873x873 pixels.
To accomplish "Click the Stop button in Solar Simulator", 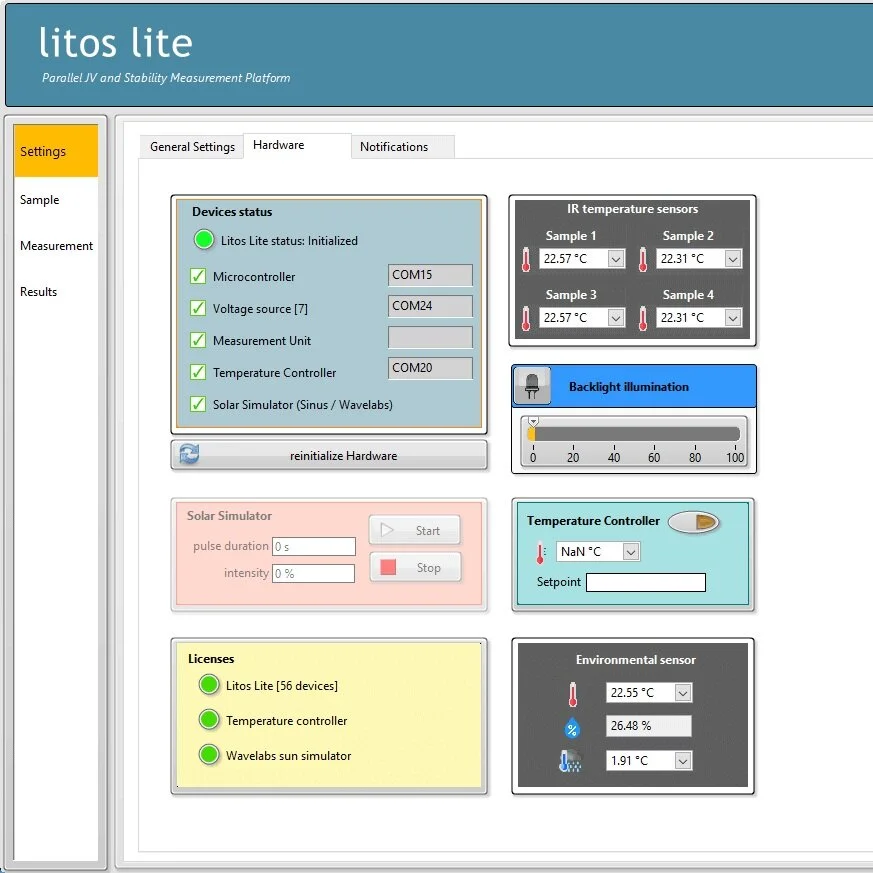I will tap(415, 567).
